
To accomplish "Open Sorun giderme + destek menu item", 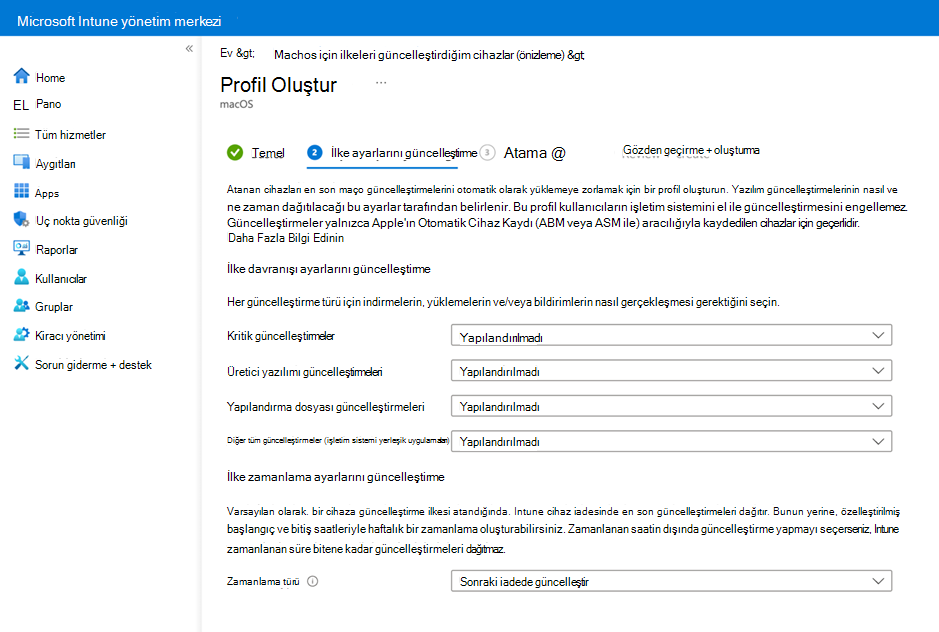I will (x=93, y=365).
